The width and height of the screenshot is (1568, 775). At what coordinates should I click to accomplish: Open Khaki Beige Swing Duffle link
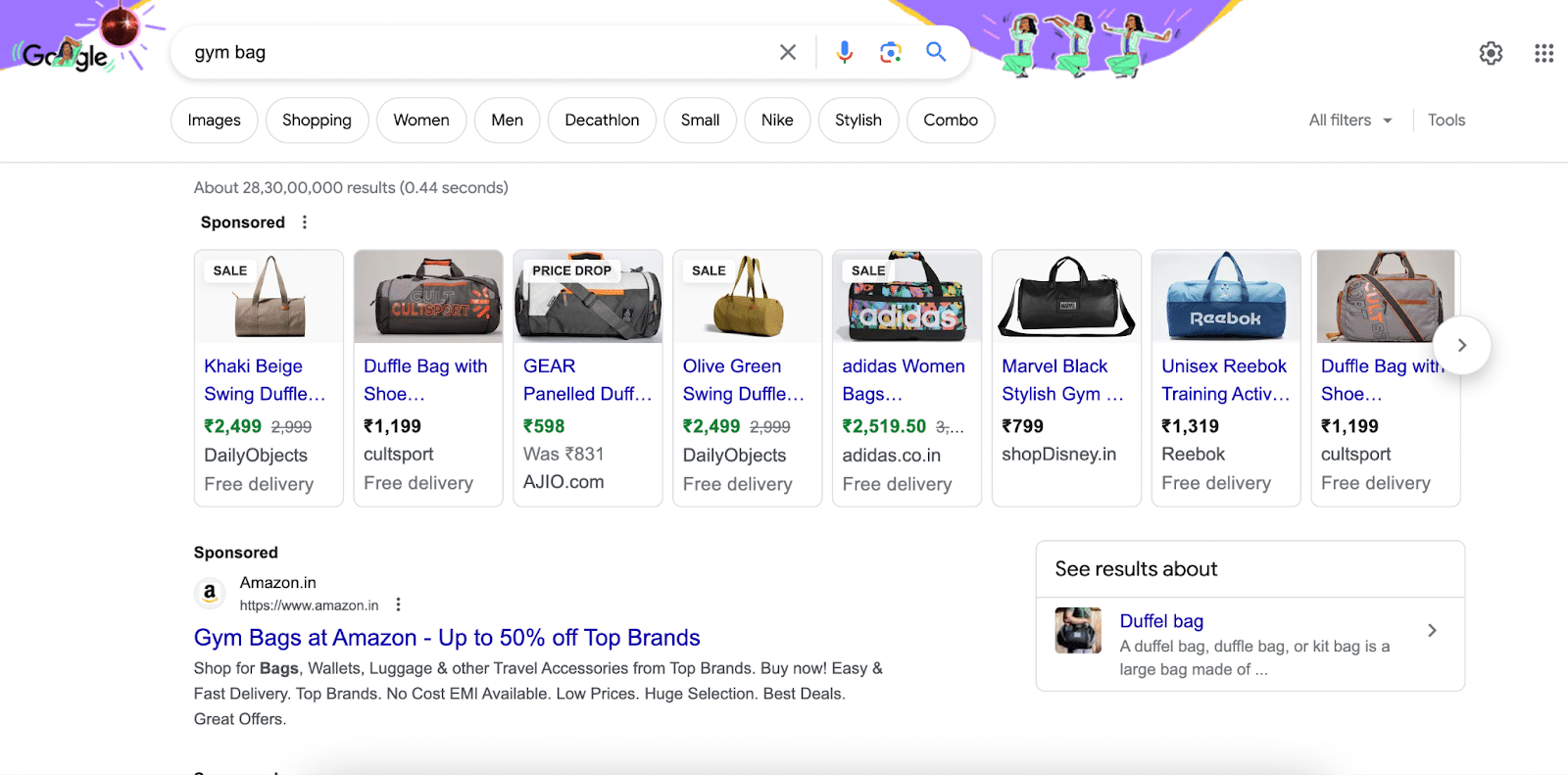265,380
